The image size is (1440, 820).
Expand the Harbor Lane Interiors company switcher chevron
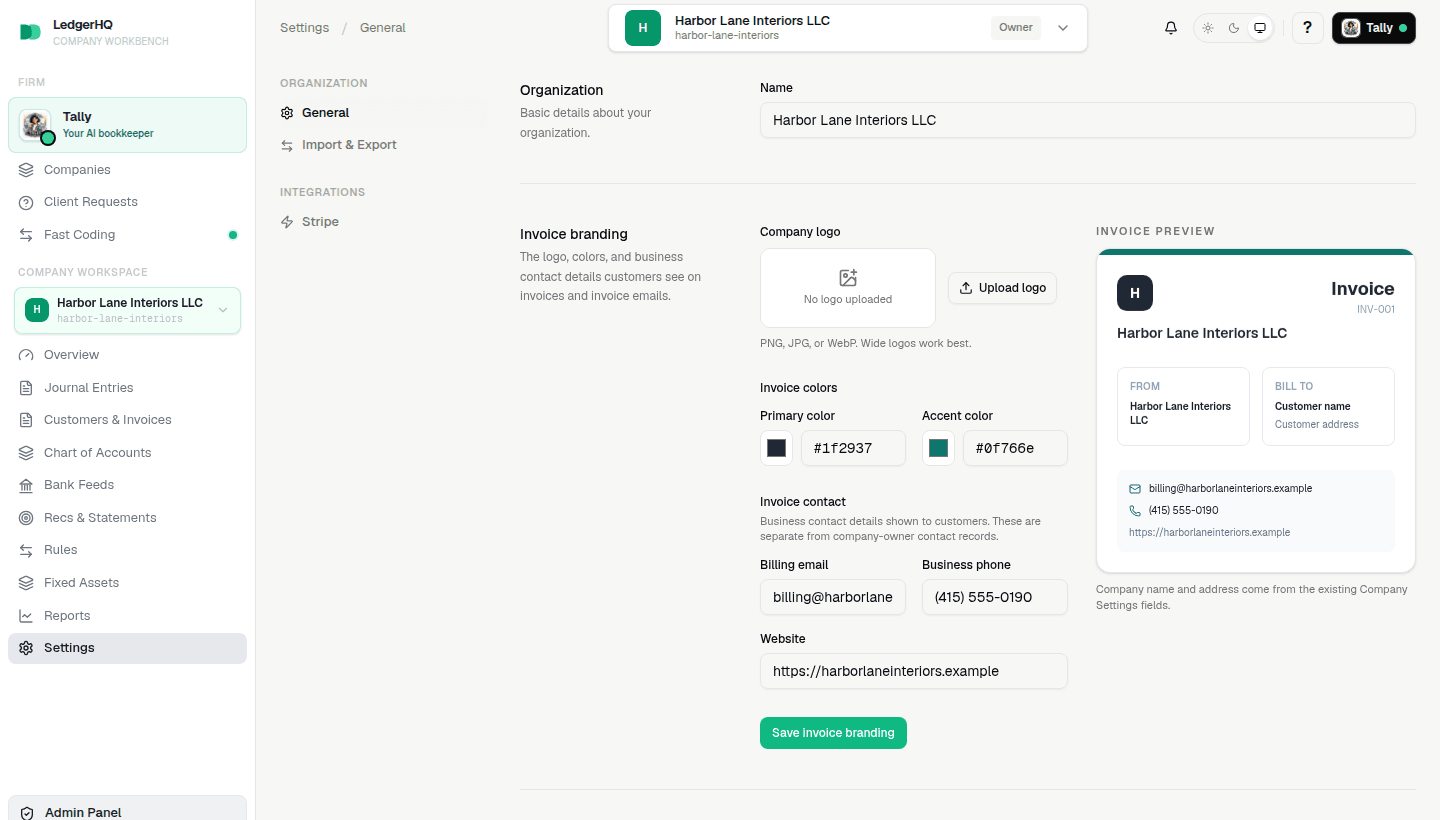click(x=1063, y=28)
